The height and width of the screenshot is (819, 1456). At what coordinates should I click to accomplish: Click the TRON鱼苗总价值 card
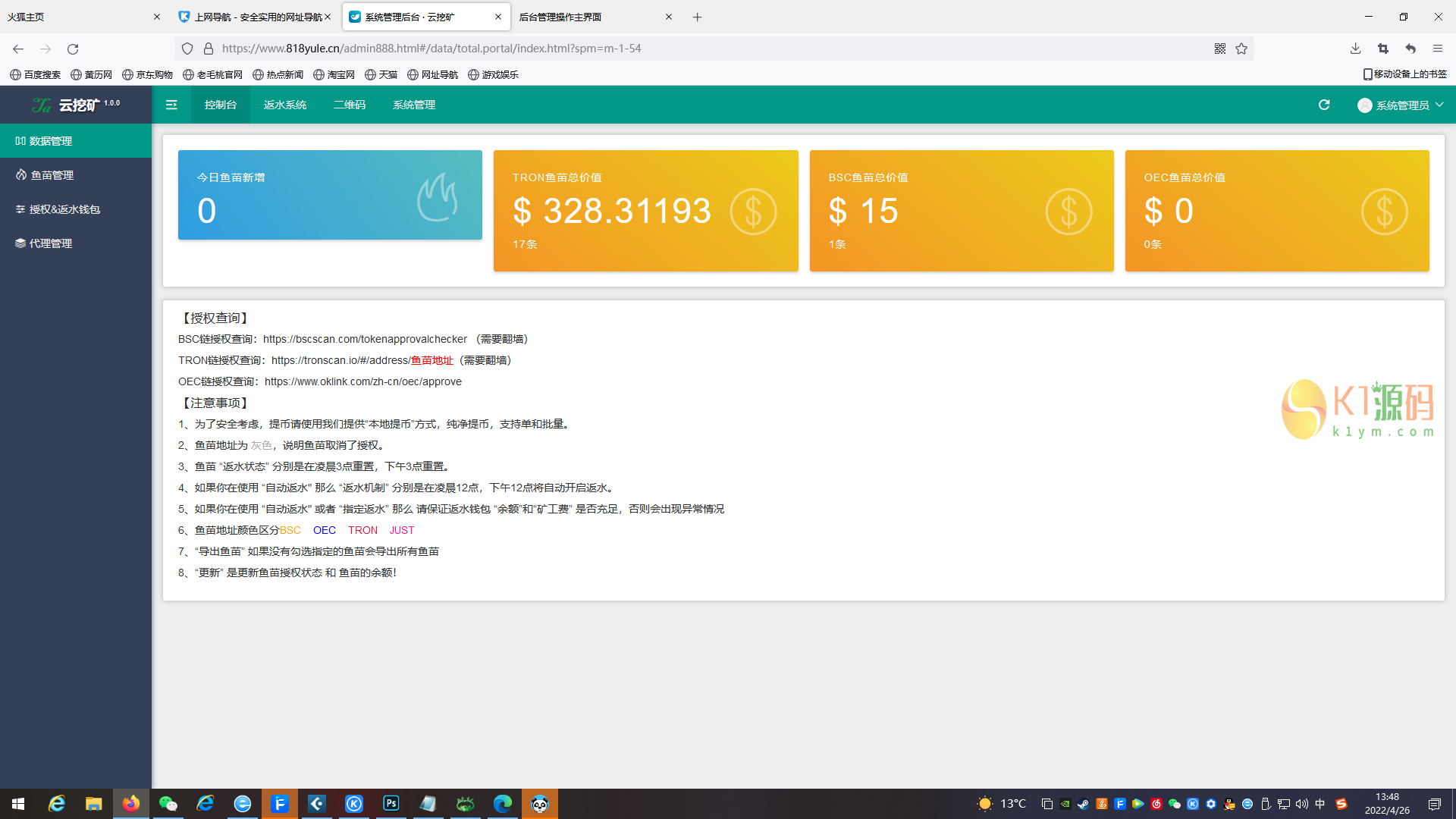click(x=645, y=210)
